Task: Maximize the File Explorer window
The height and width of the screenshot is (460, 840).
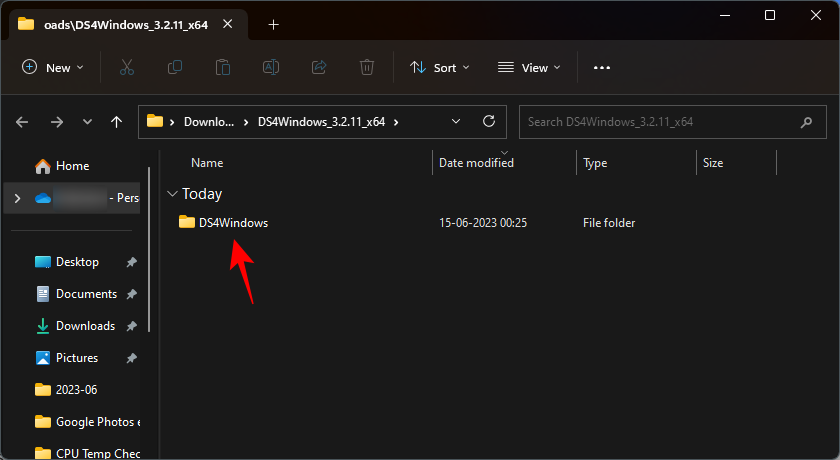Action: [770, 15]
